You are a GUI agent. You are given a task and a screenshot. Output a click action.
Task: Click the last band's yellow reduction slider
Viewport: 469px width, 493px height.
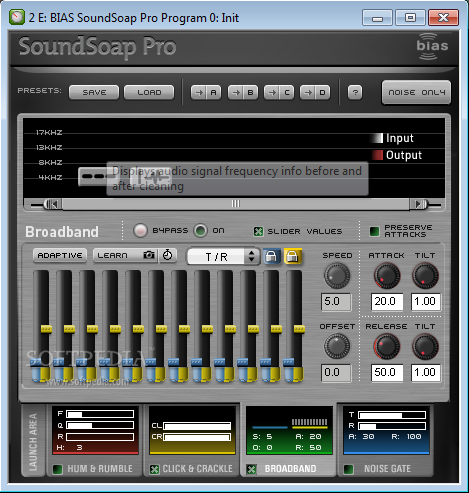[299, 329]
